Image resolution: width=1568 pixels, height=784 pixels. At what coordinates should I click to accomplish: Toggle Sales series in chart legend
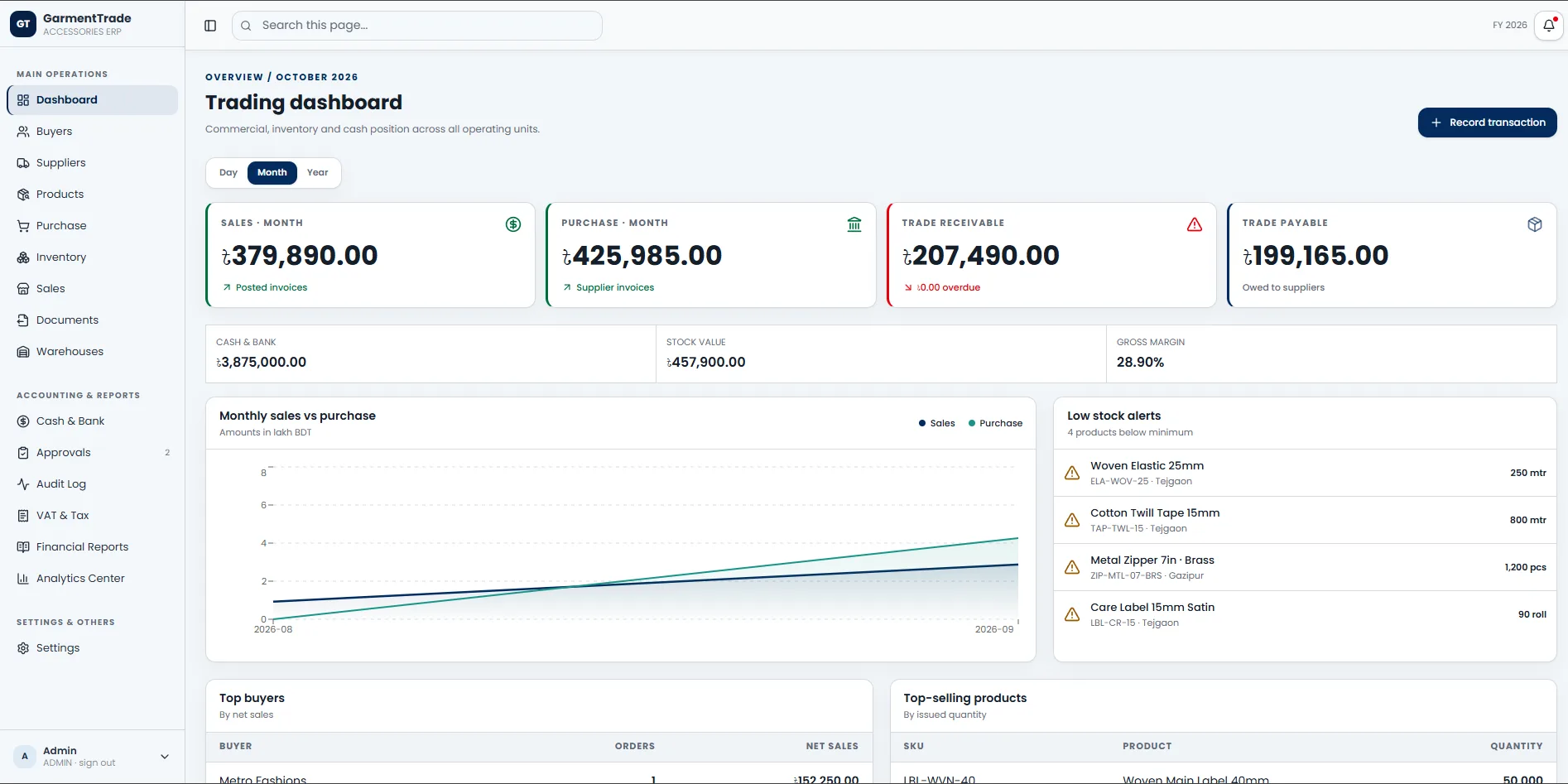point(937,423)
